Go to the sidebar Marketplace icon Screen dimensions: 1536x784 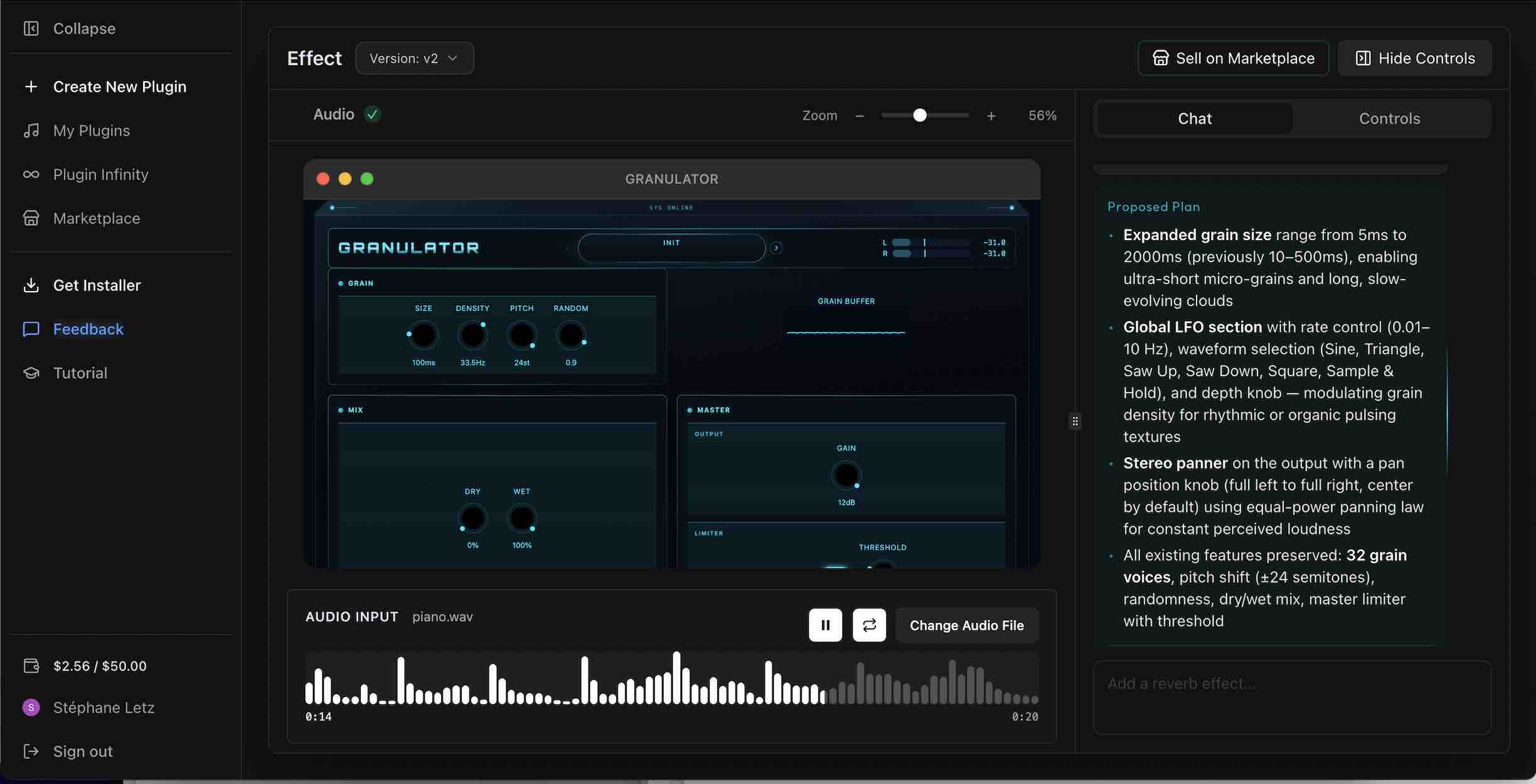31,218
